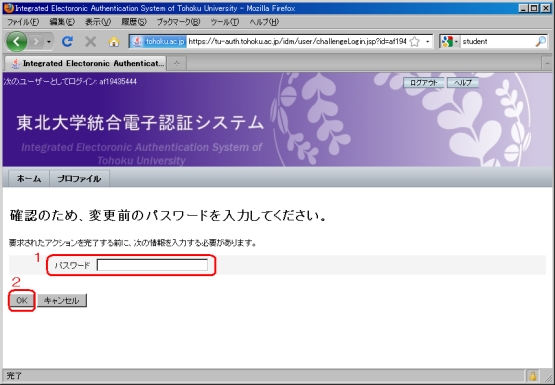Image resolution: width=555 pixels, height=385 pixels.
Task: Open the 履歴(S) menu
Action: (x=133, y=22)
